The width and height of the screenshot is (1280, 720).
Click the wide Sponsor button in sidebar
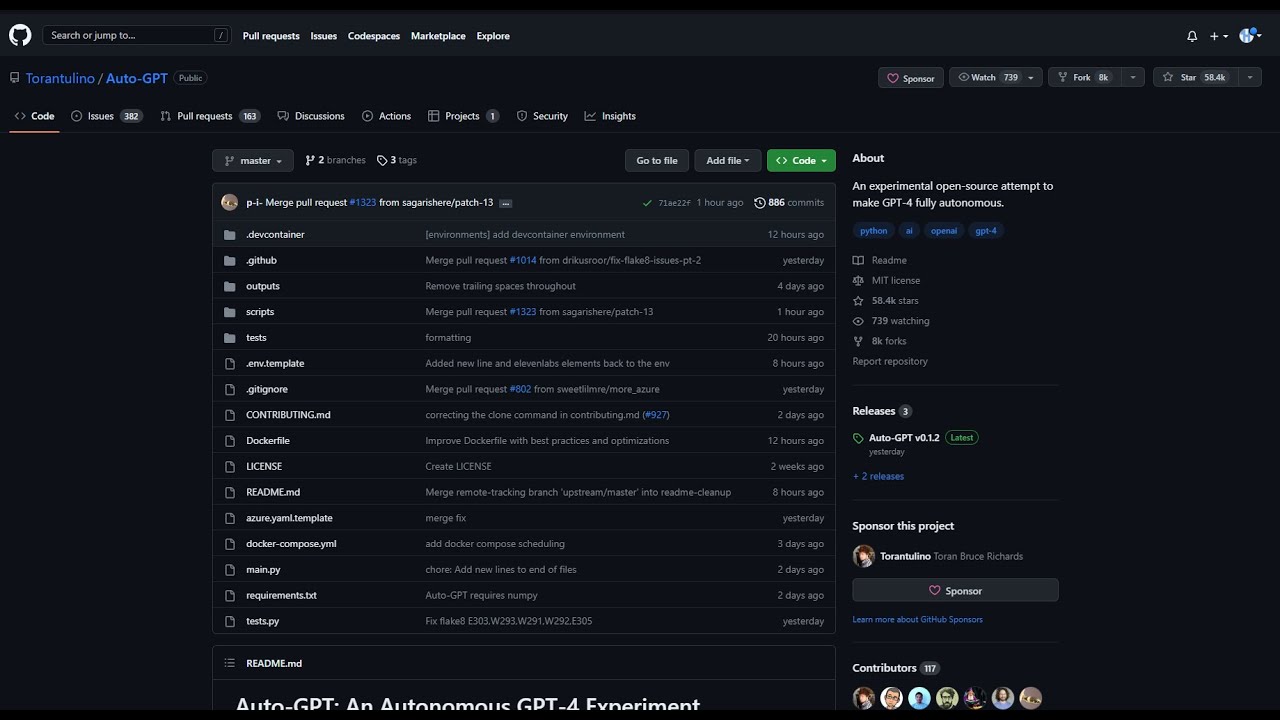tap(955, 591)
